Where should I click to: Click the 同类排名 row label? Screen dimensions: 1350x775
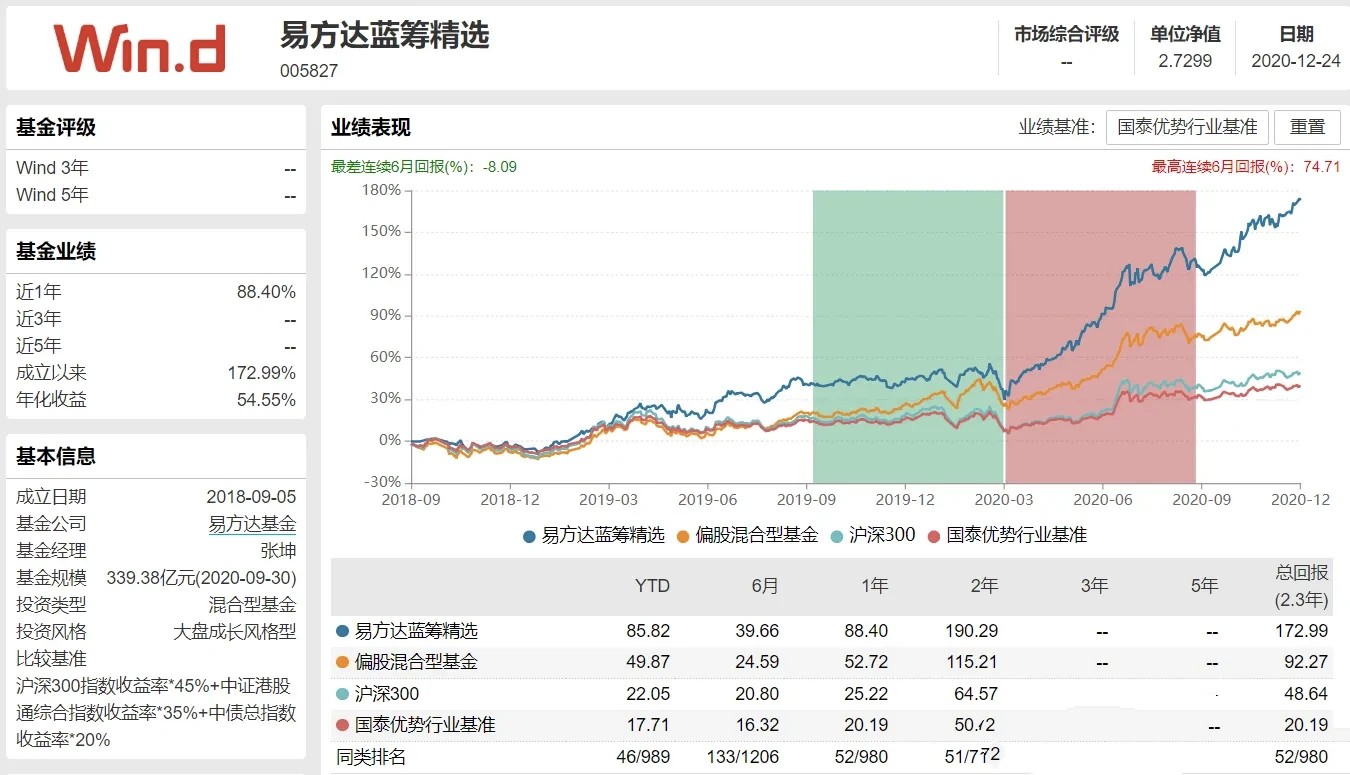point(372,757)
